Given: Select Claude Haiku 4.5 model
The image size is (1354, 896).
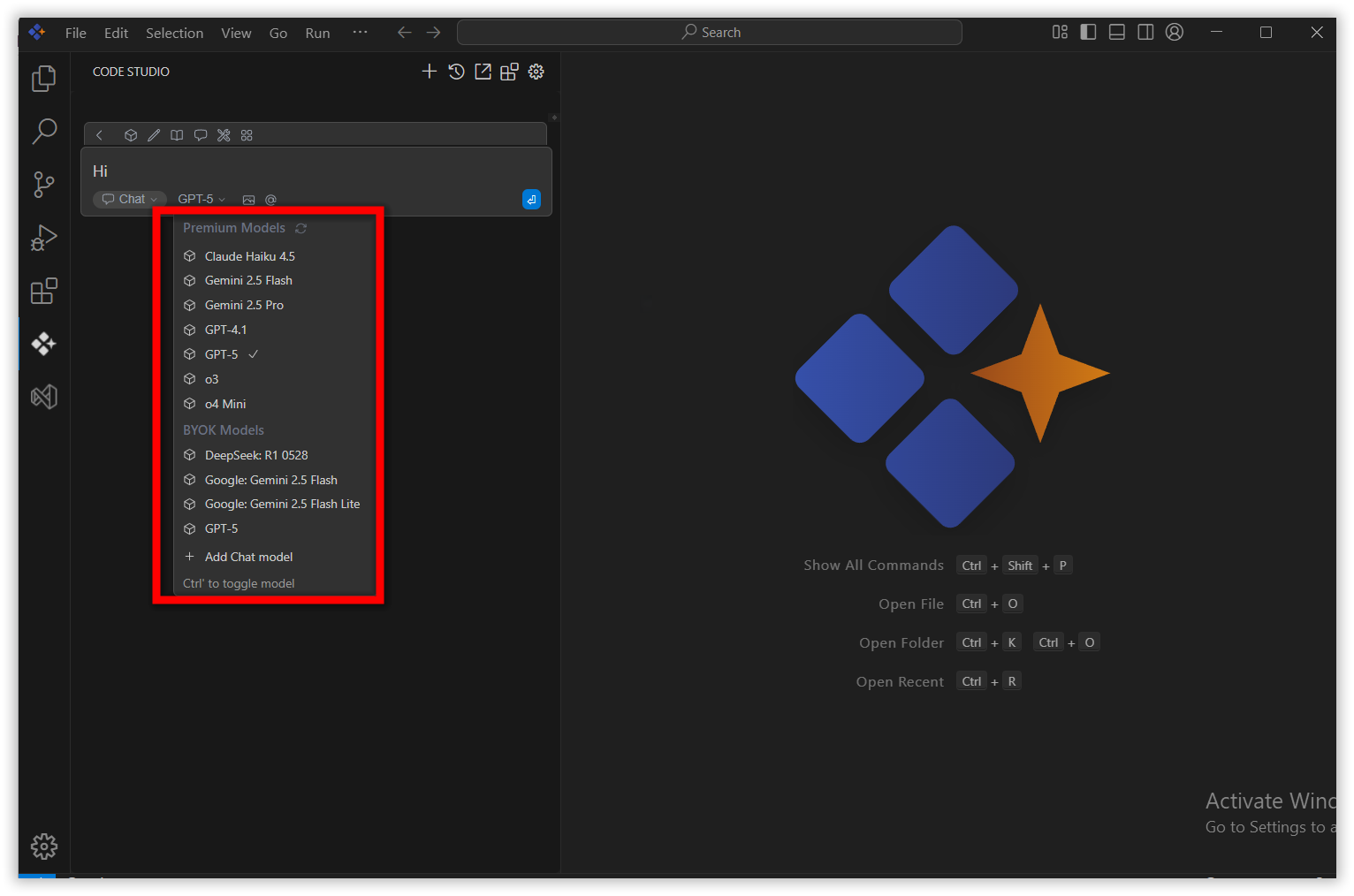Looking at the screenshot, I should 249,256.
